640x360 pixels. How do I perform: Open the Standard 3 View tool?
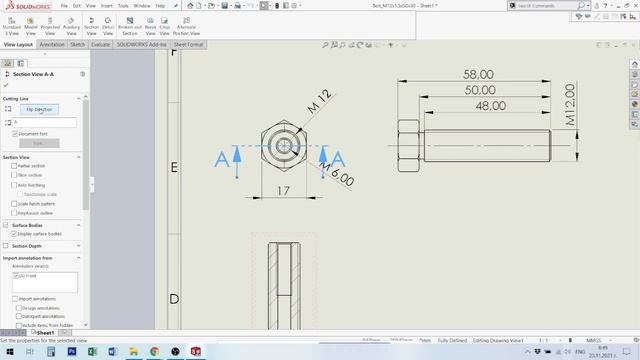pos(11,26)
